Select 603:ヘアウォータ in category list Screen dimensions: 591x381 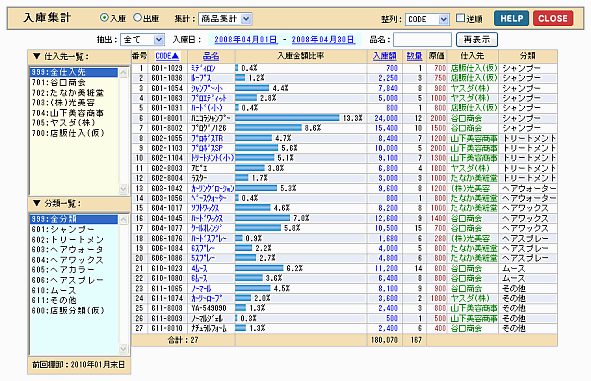click(74, 249)
